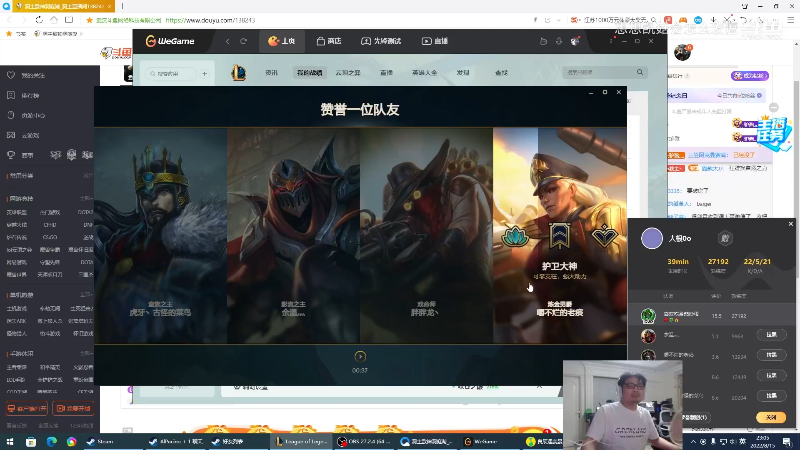The width and height of the screenshot is (800, 450).
Task: Click the WeGame logo
Action: [x=170, y=41]
